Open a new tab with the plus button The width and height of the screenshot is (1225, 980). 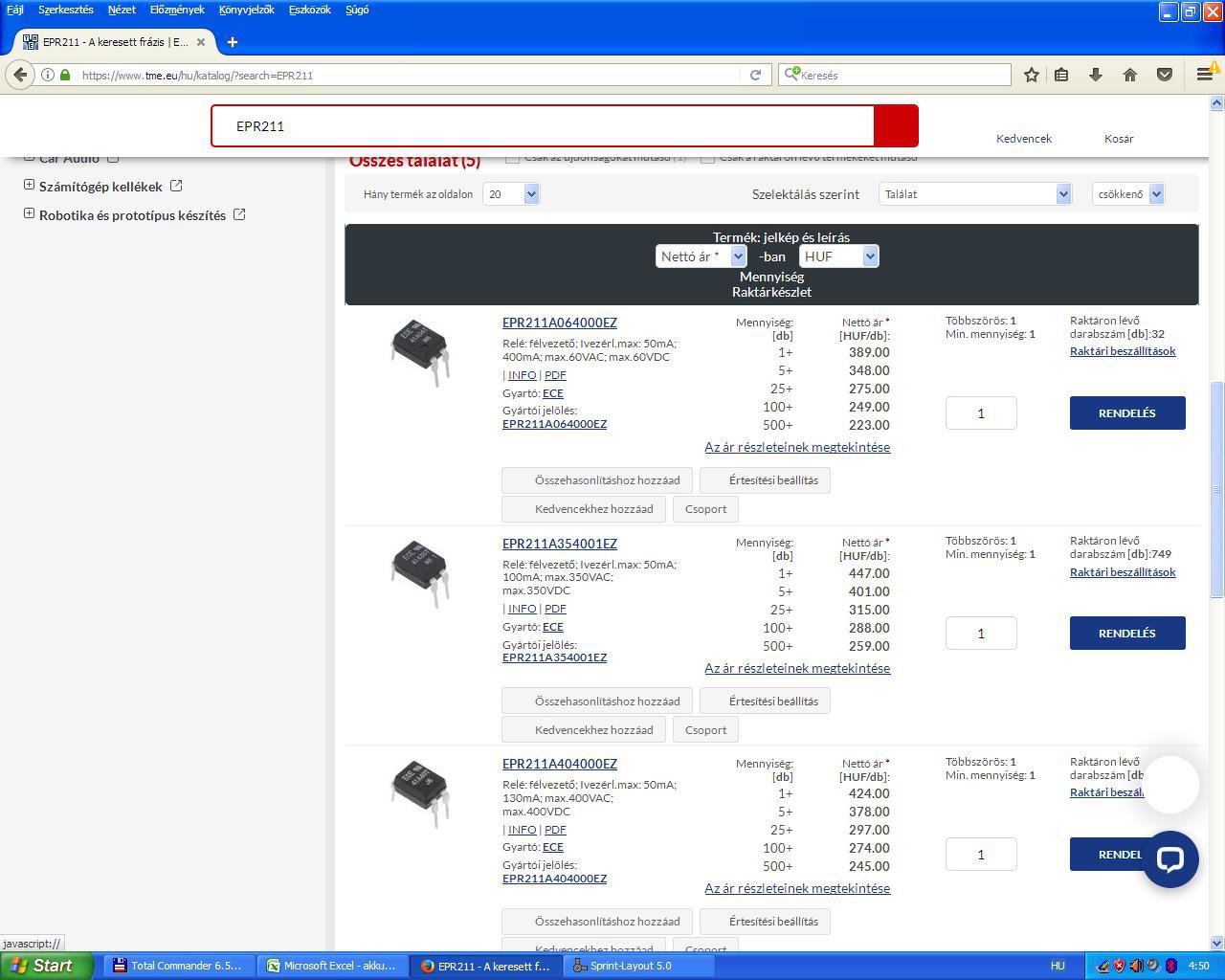tap(233, 42)
